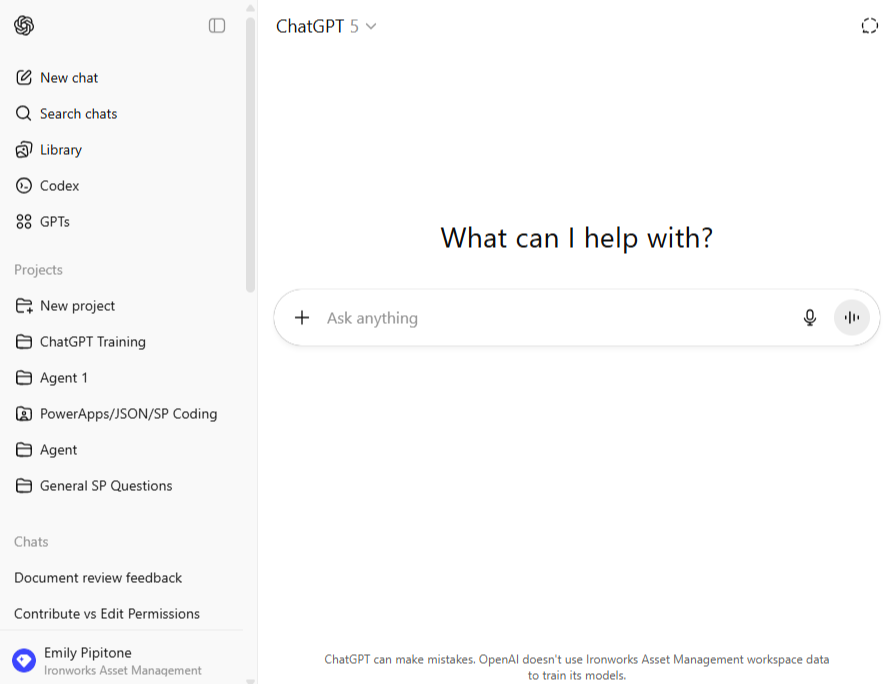Click the microphone dictate icon
The image size is (894, 685).
tap(810, 318)
